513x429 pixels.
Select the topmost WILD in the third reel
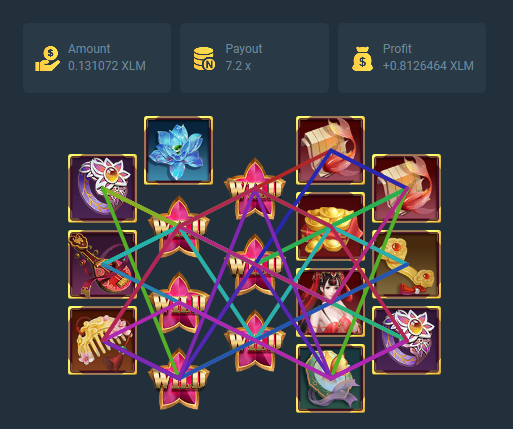(x=255, y=189)
